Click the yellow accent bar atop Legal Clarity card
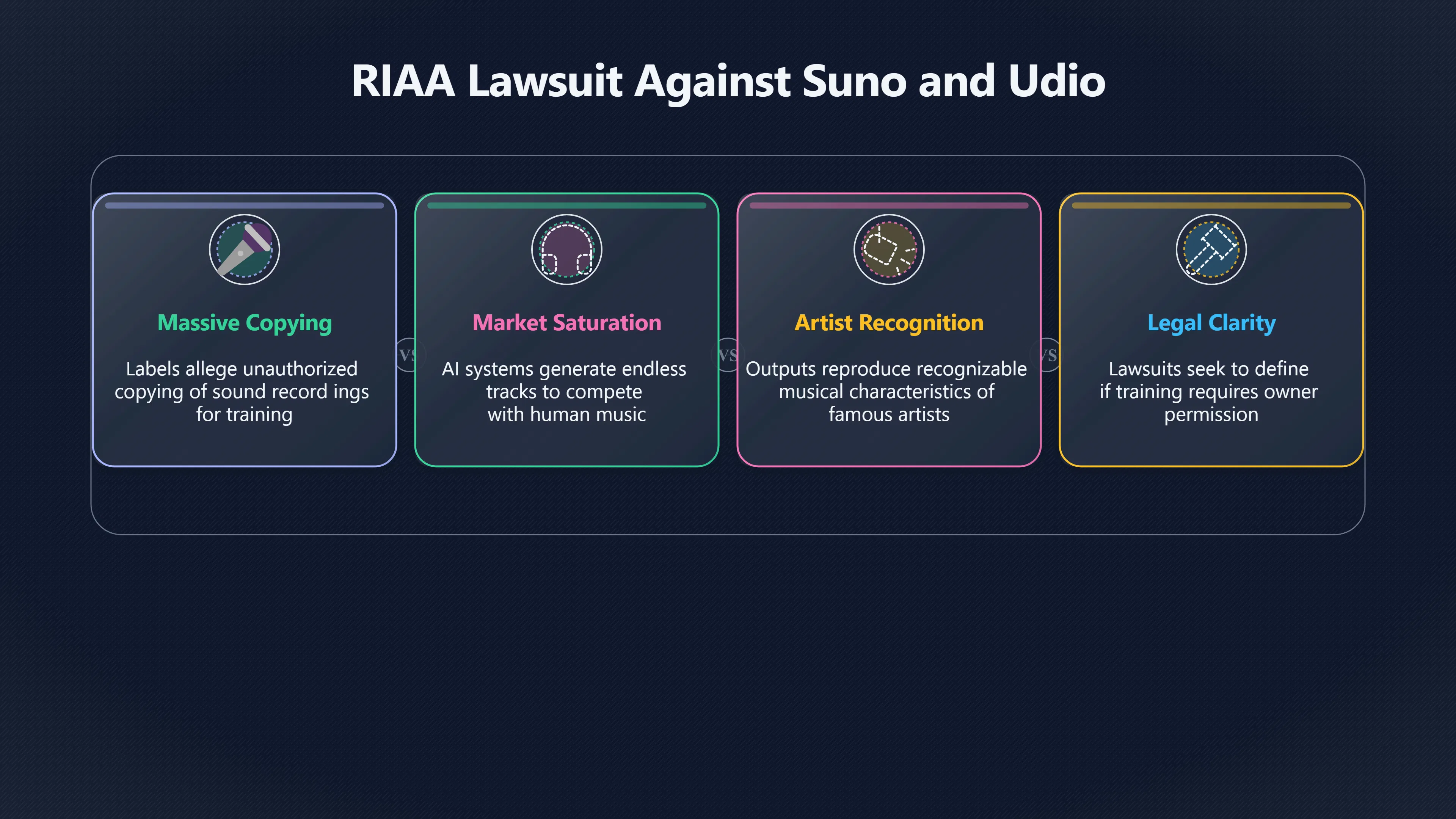Viewport: 1456px width, 819px height. coord(1211,206)
